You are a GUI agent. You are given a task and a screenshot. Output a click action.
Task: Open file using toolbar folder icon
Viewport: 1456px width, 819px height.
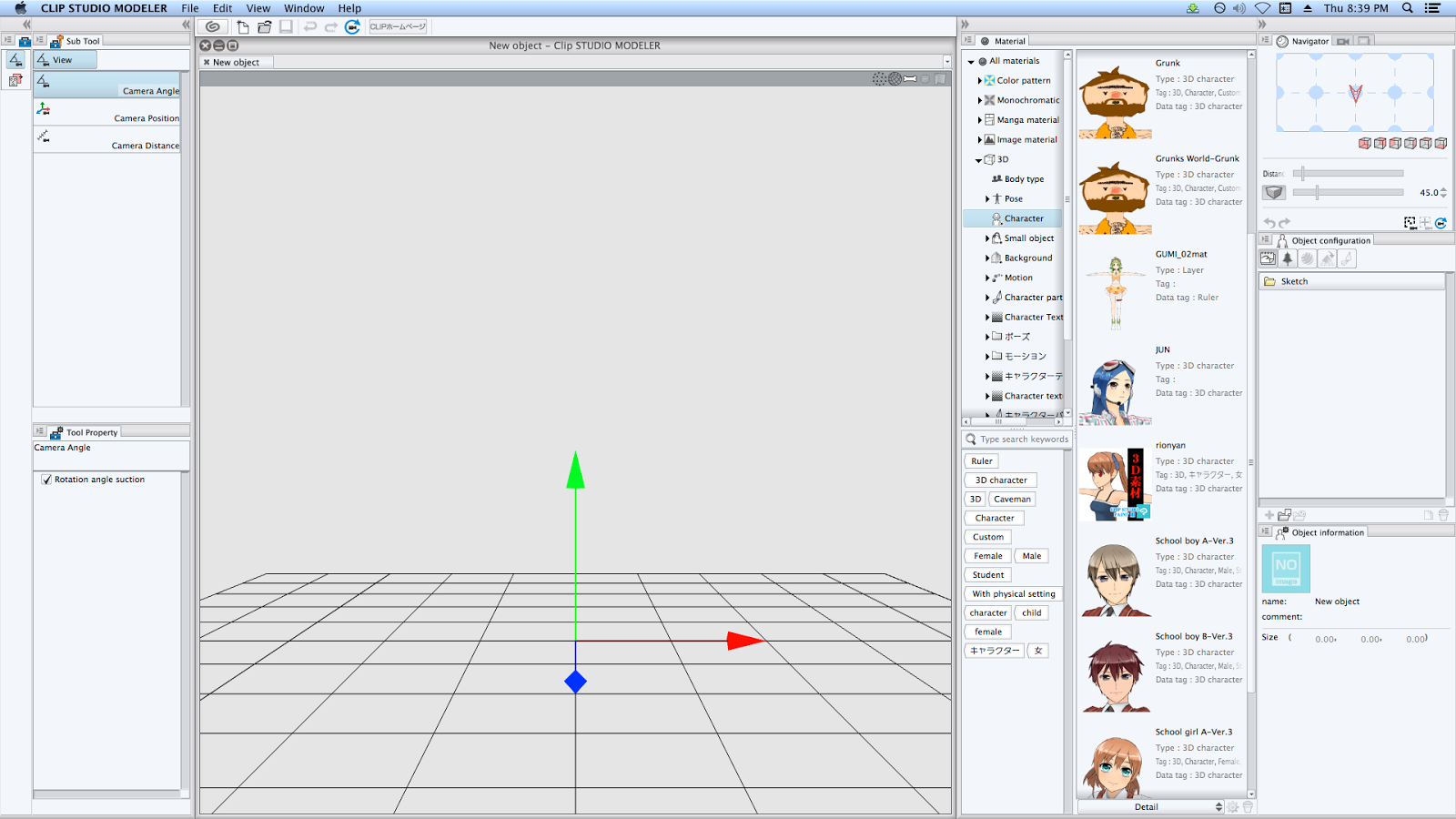pos(264,26)
